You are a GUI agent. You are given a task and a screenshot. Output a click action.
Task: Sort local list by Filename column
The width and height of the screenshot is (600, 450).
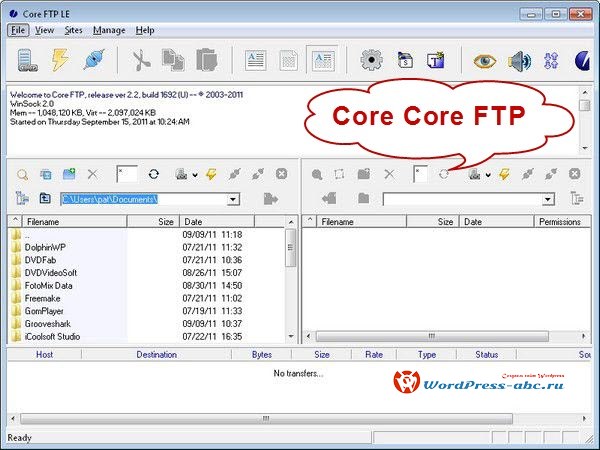tap(75, 222)
